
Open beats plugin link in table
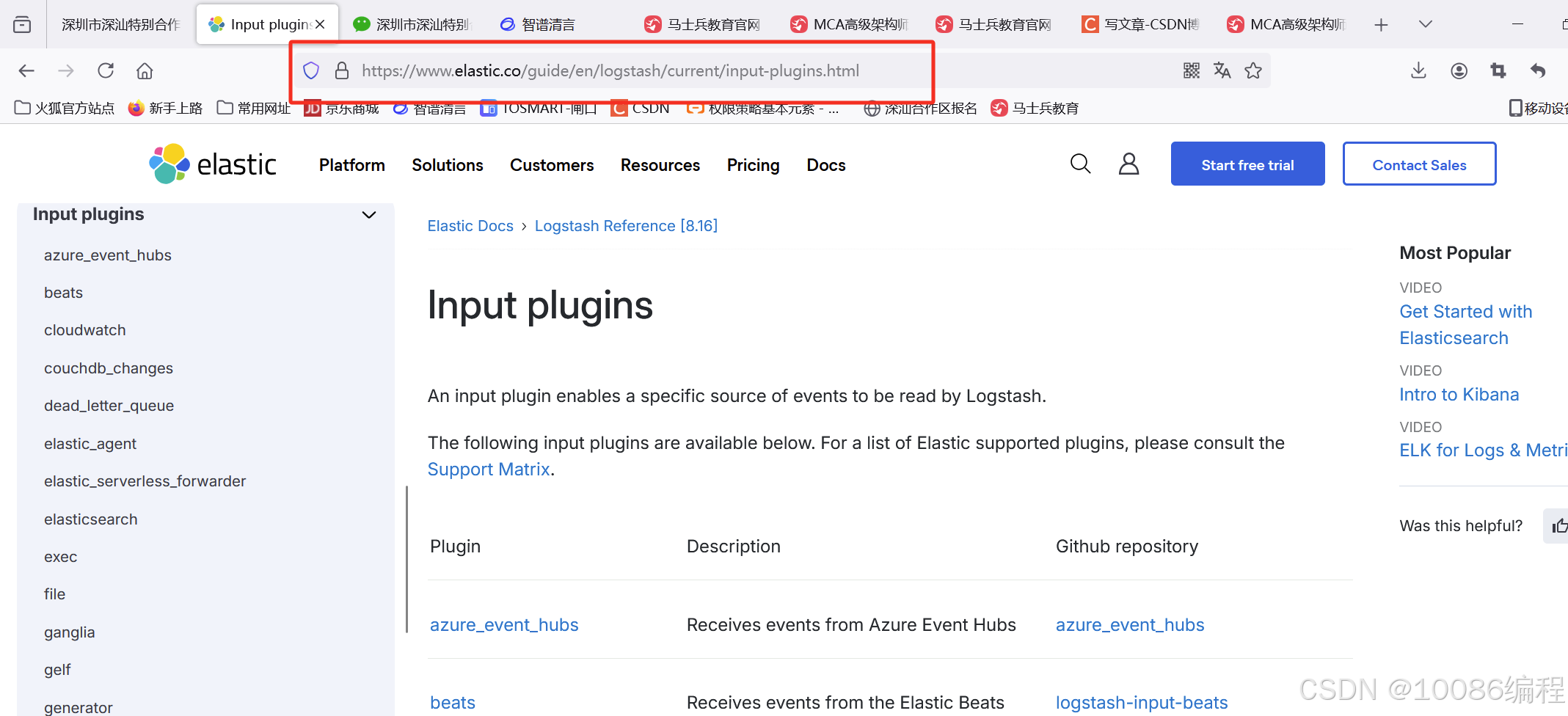tap(453, 703)
